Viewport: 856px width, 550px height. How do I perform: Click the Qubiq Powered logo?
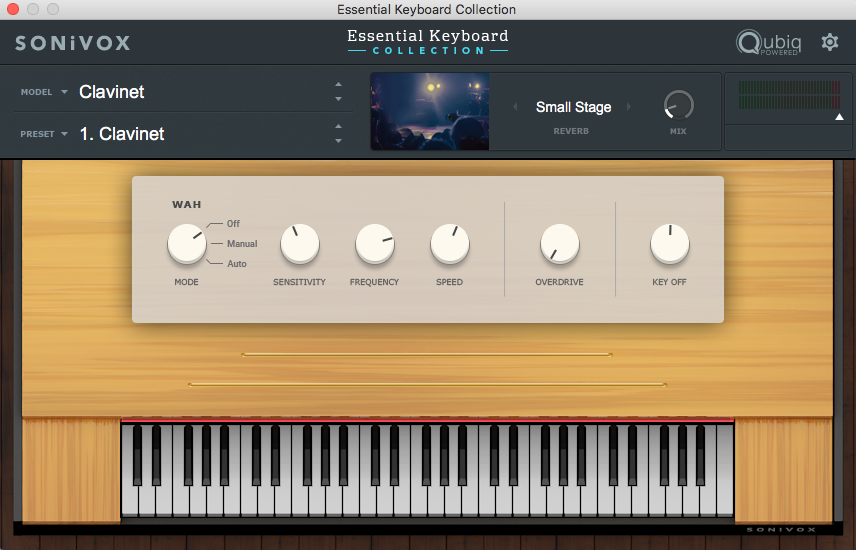768,43
